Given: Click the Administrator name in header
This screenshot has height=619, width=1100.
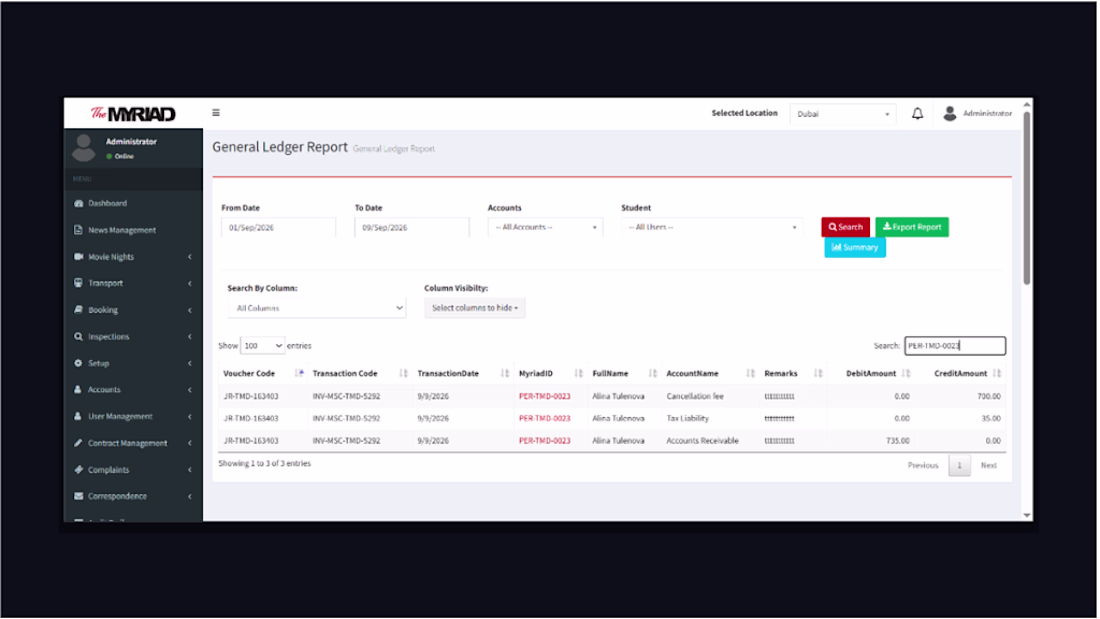Looking at the screenshot, I should click(987, 113).
